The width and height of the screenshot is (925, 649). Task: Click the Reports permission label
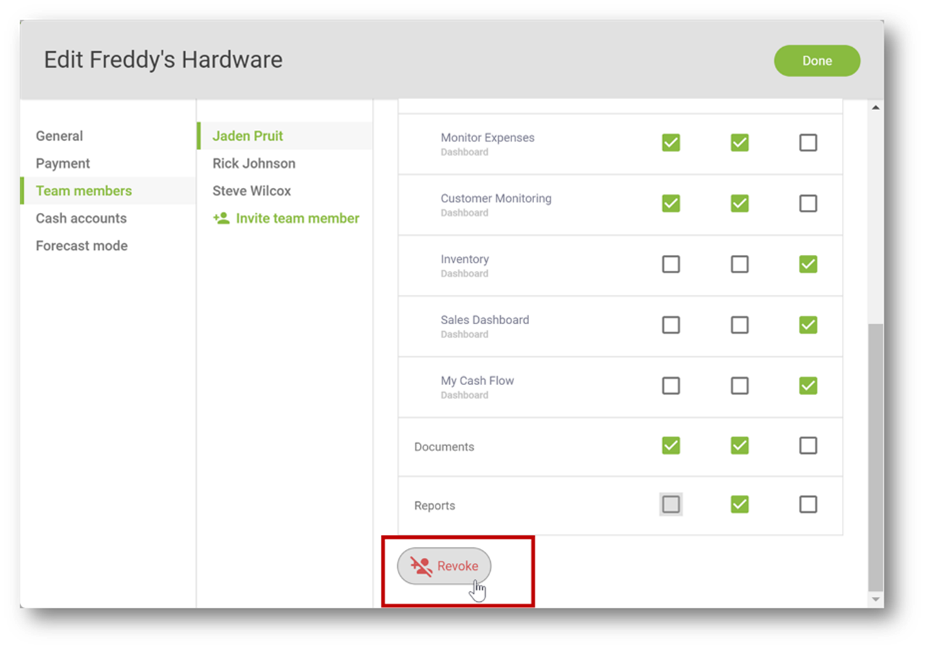point(434,506)
